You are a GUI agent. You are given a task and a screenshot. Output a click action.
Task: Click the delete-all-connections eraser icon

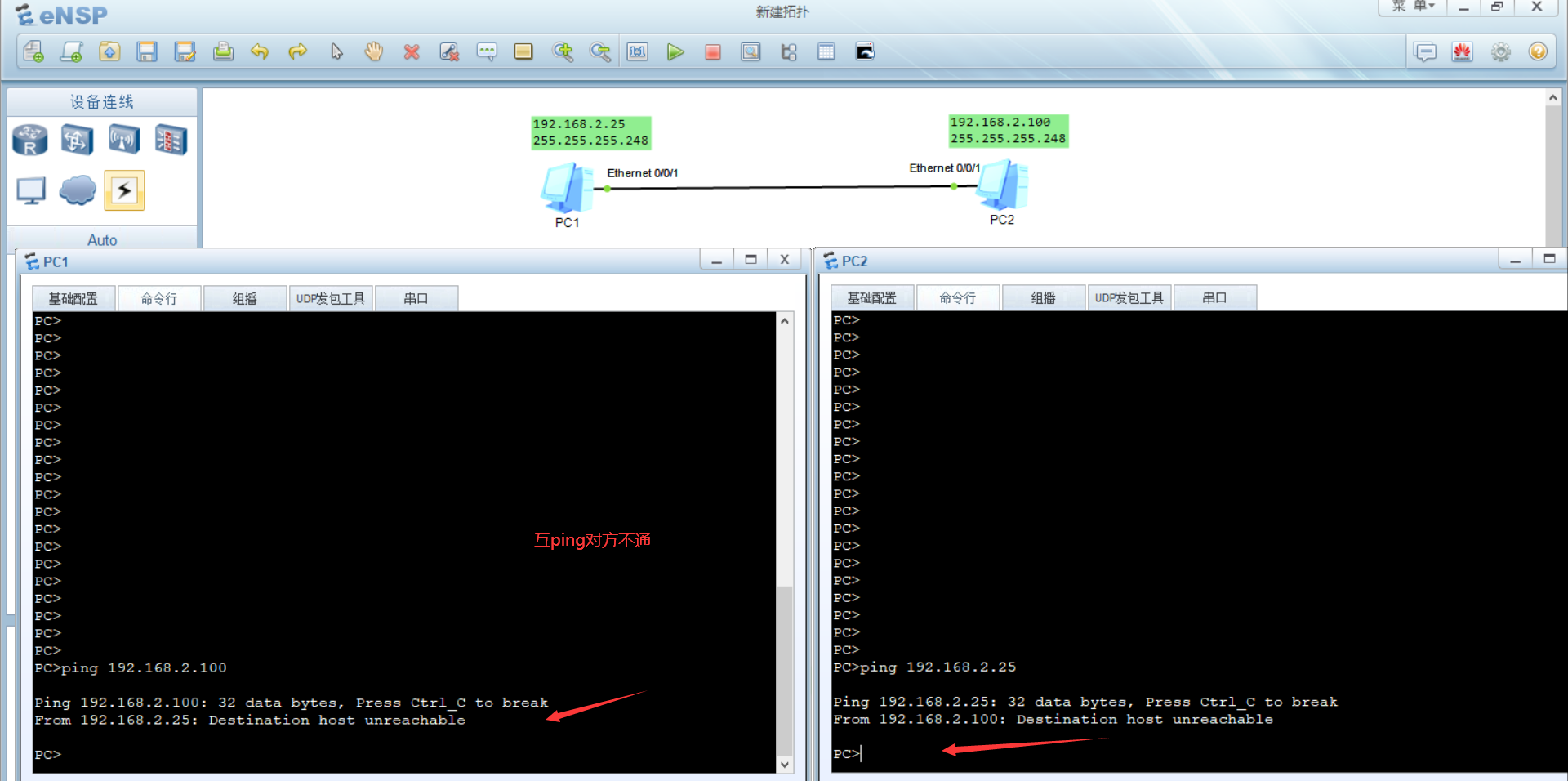pos(449,52)
